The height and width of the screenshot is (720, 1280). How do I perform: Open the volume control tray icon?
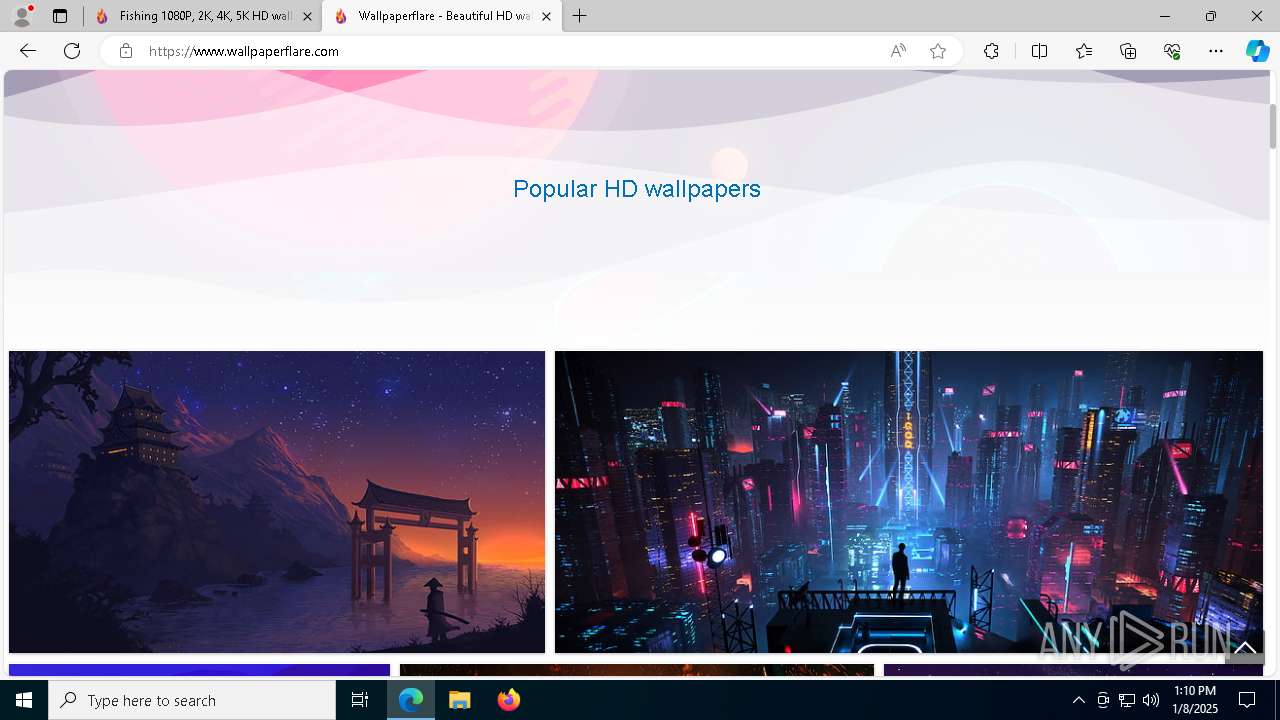pos(1151,700)
